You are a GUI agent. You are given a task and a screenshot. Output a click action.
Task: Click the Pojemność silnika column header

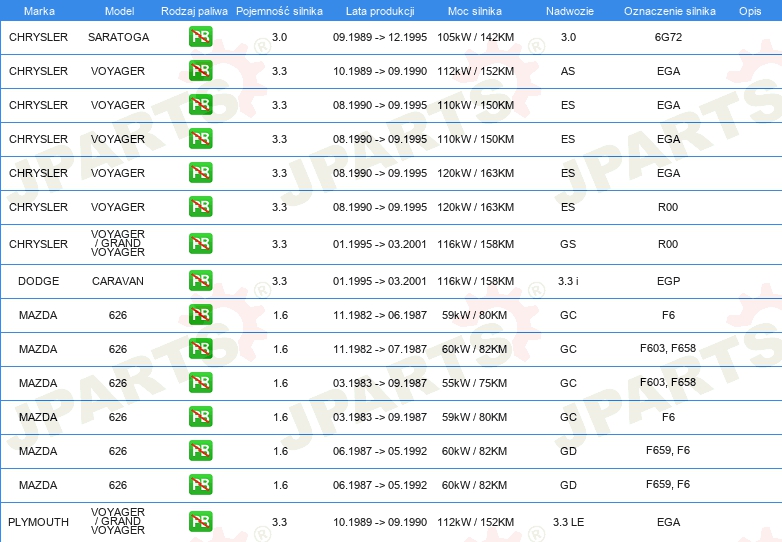(279, 11)
